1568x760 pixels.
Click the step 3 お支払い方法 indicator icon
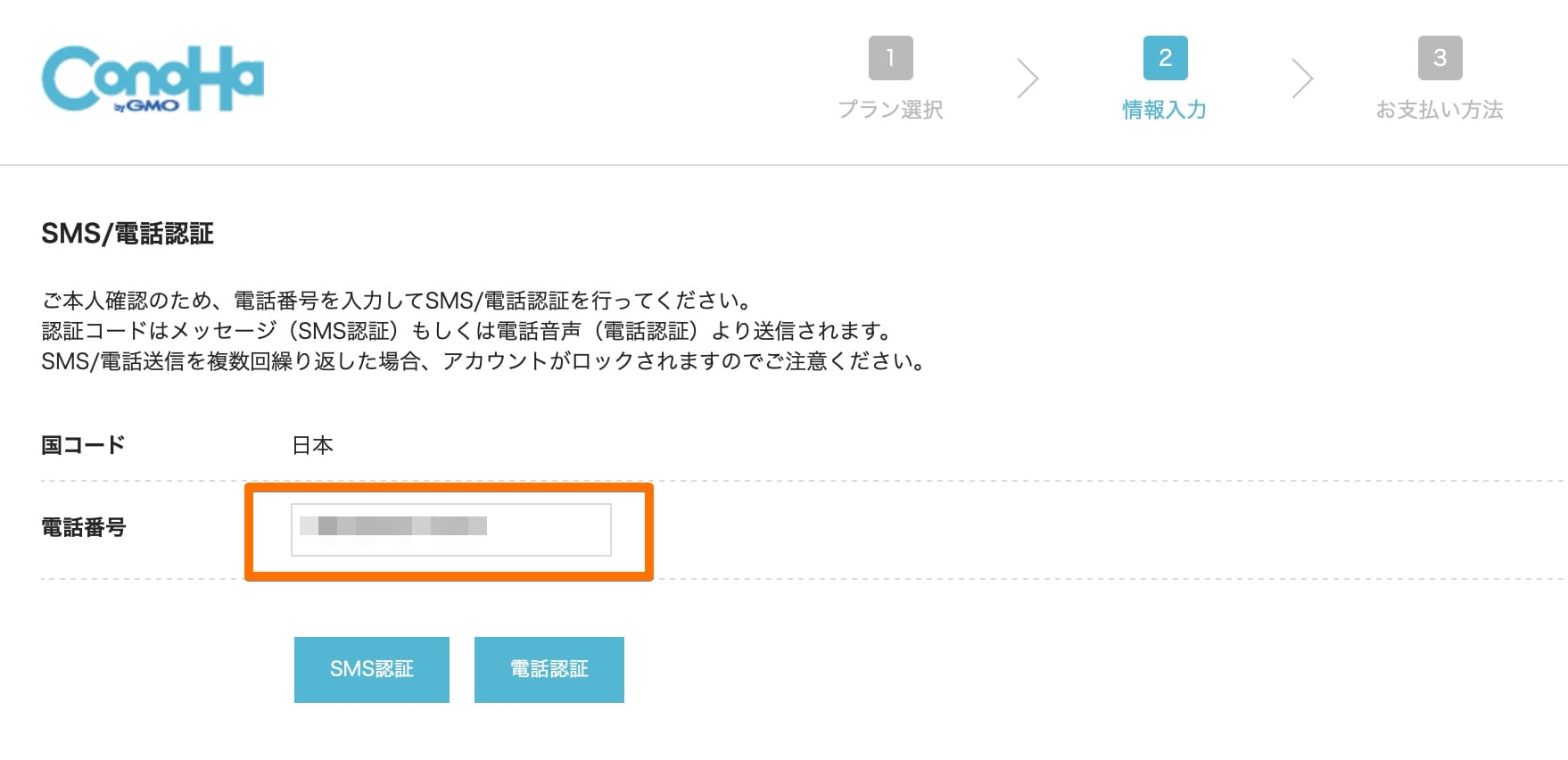[x=1439, y=58]
